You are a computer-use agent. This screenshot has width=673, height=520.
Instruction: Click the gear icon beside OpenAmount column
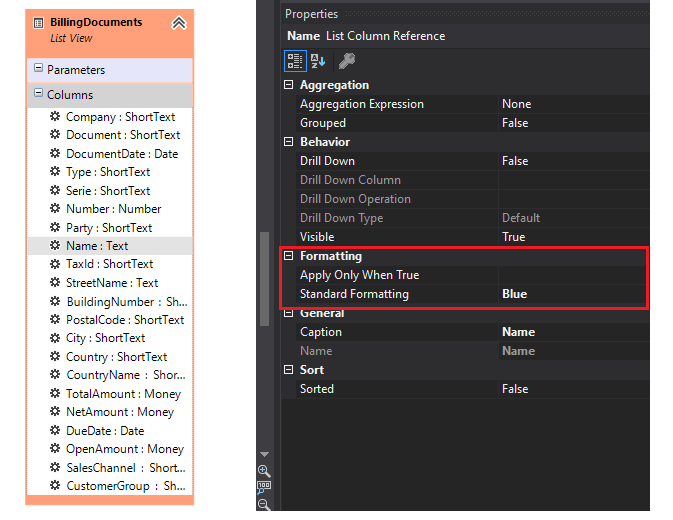point(55,448)
